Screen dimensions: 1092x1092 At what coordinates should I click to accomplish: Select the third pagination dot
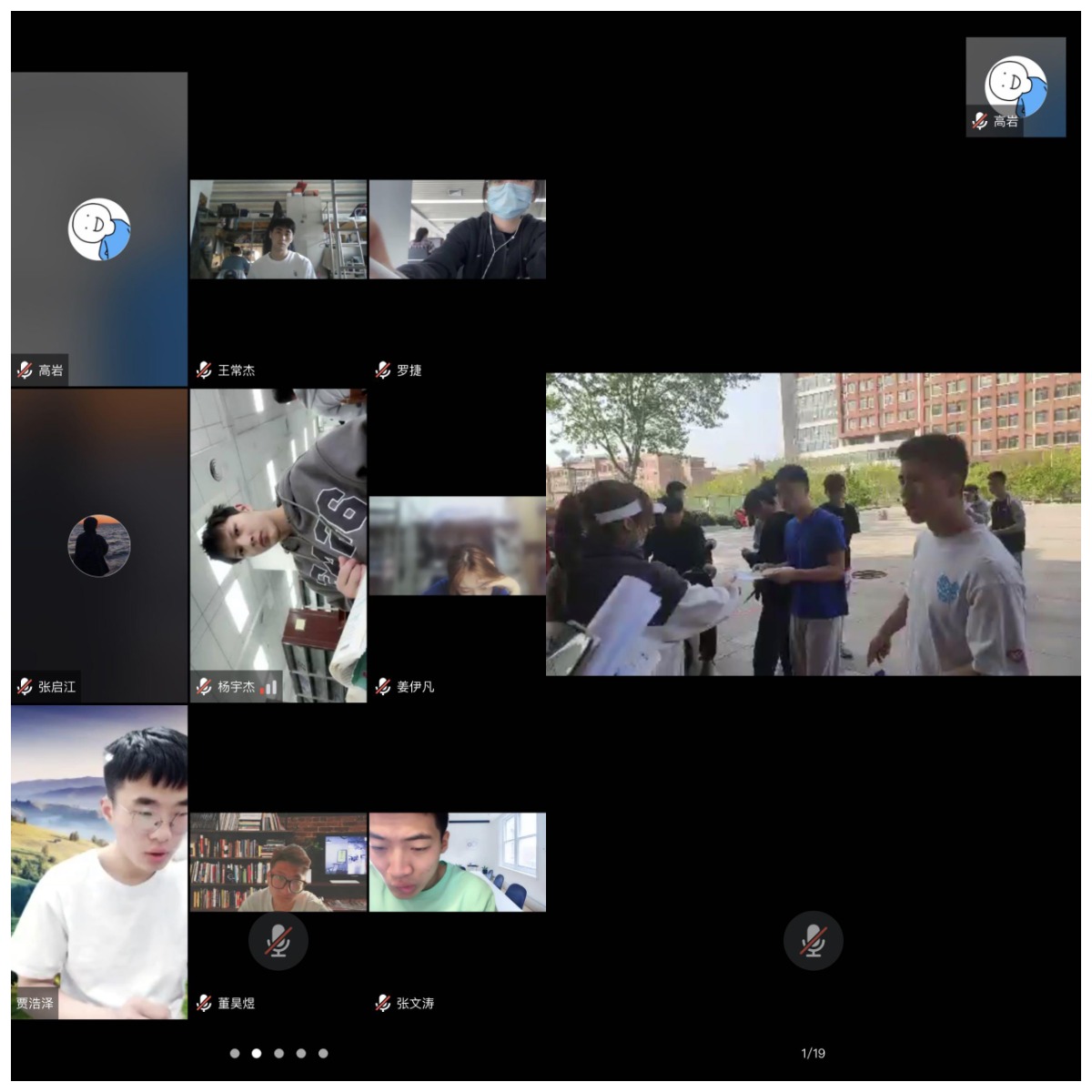click(278, 1053)
